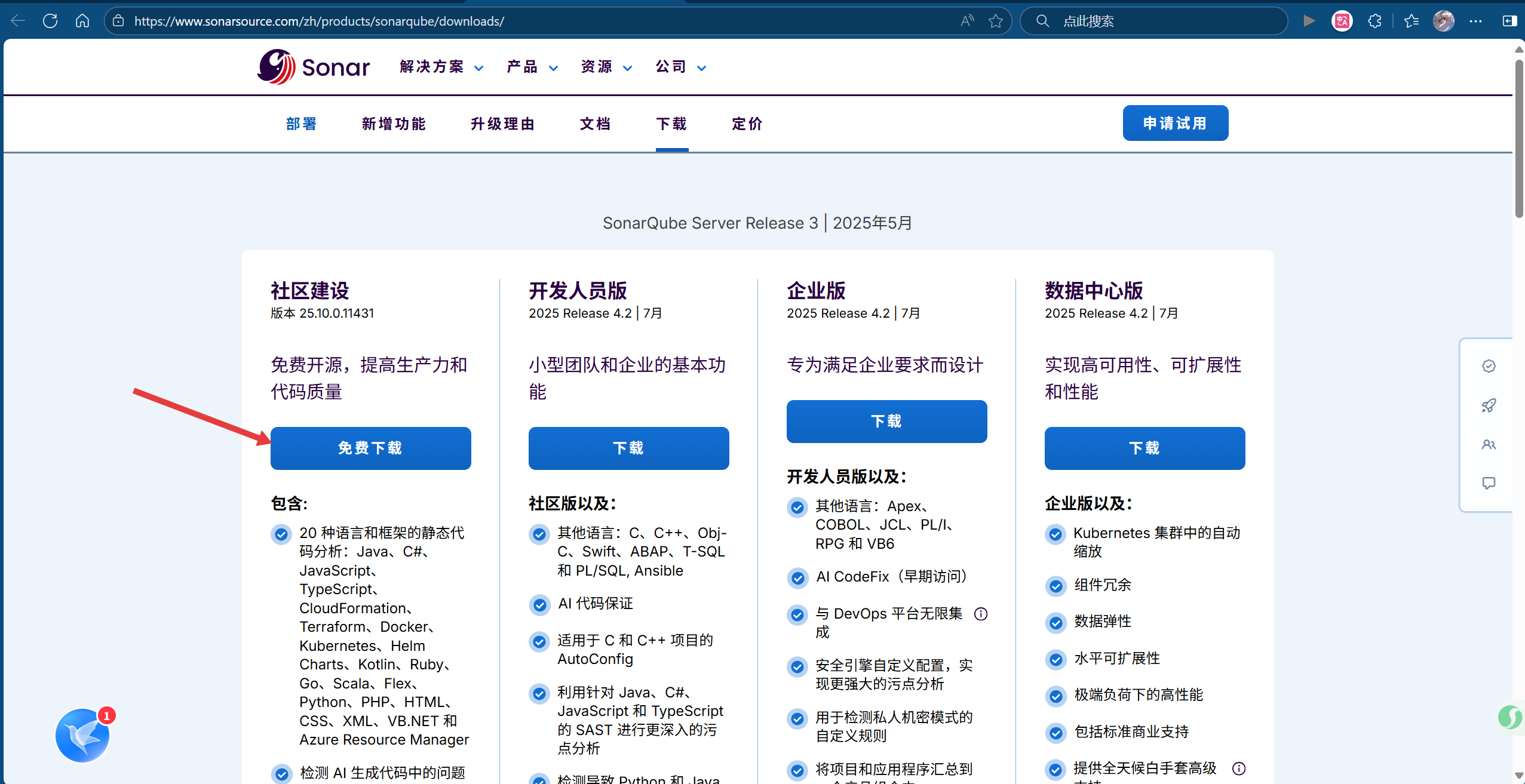Open the 定价 tab

pyautogui.click(x=748, y=124)
